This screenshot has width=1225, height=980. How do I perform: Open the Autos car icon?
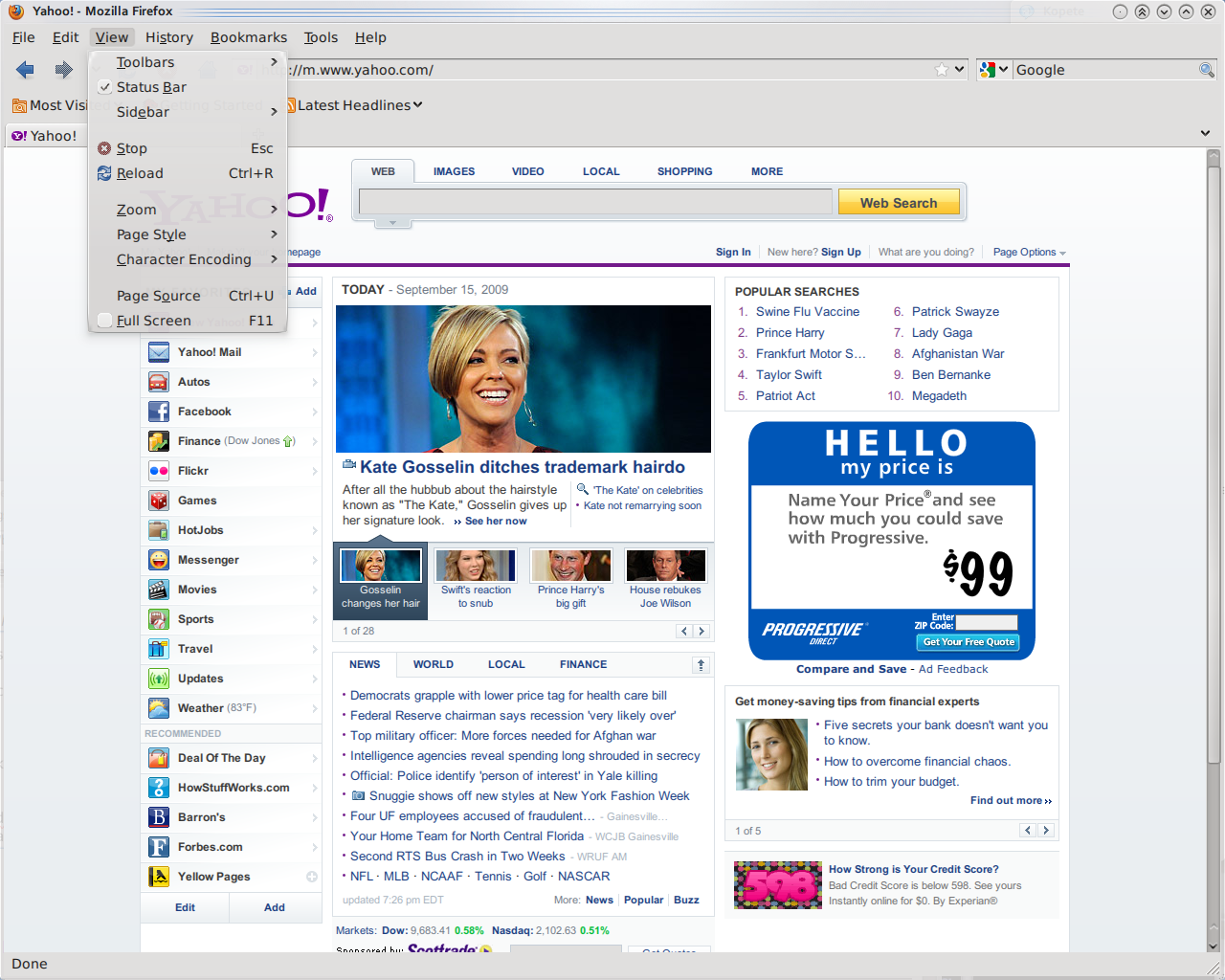(159, 382)
